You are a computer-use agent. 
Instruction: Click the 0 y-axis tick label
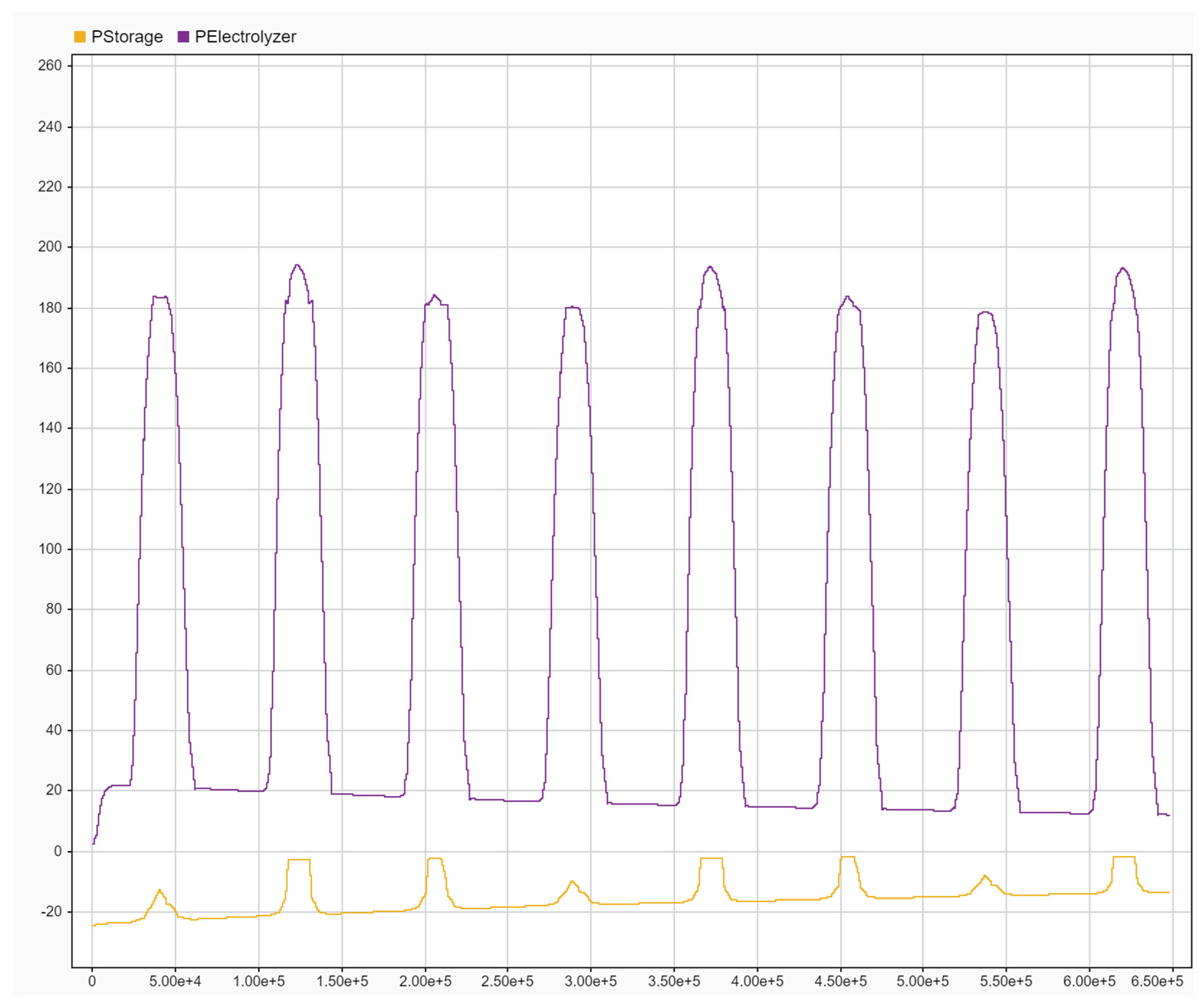coord(57,851)
